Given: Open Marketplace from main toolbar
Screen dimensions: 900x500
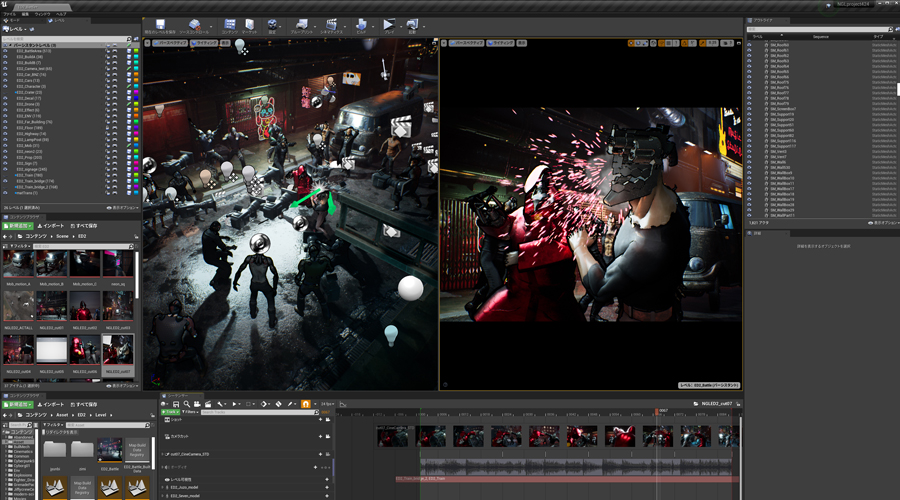Looking at the screenshot, I should (250, 24).
